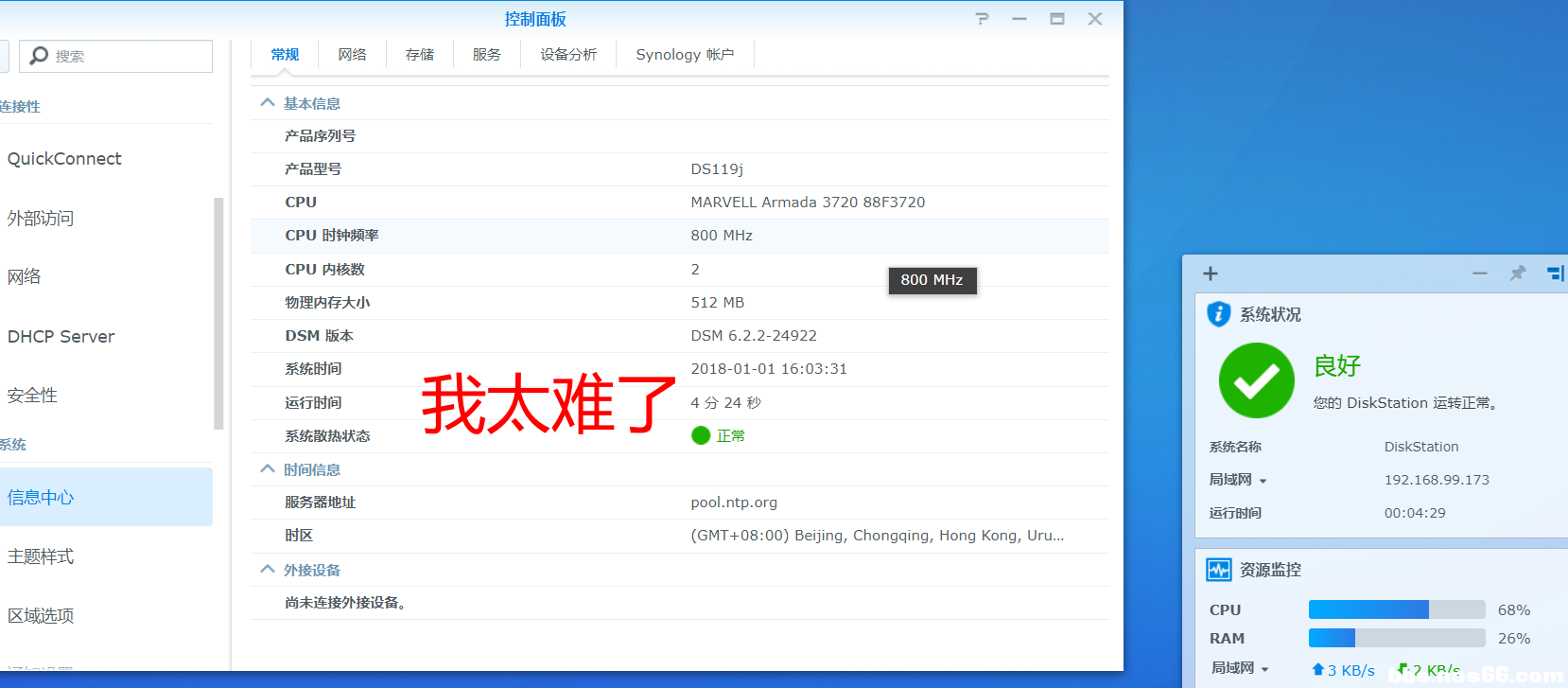Click the pool.ntp.org server address
Viewport: 1568px width, 688px height.
click(x=734, y=503)
